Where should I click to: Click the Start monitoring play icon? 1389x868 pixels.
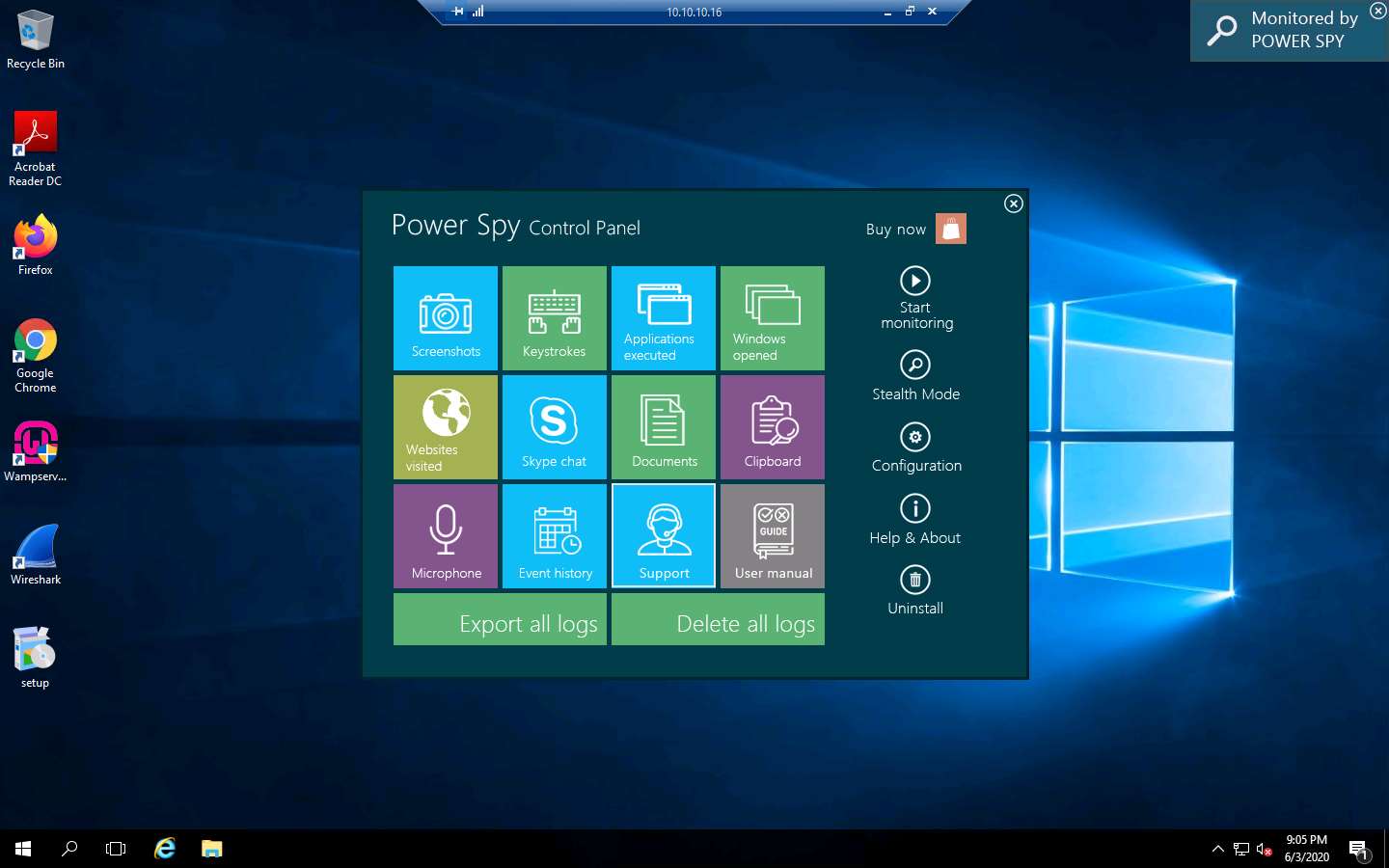point(915,281)
